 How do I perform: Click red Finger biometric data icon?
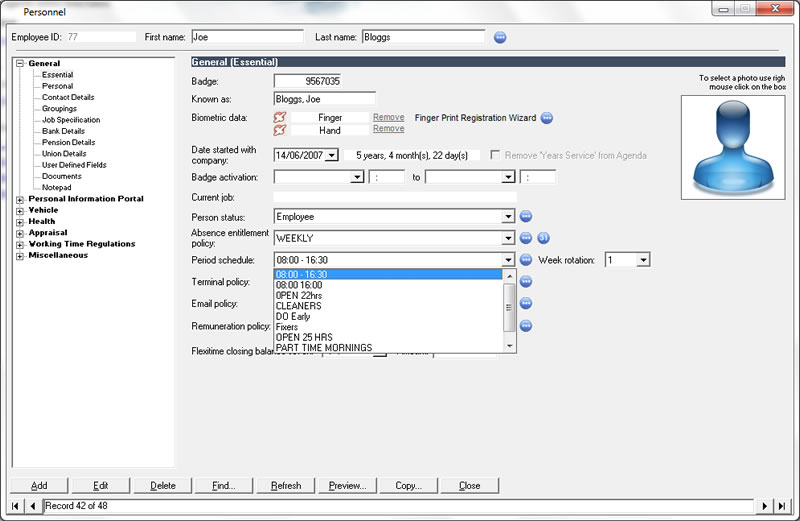(279, 117)
